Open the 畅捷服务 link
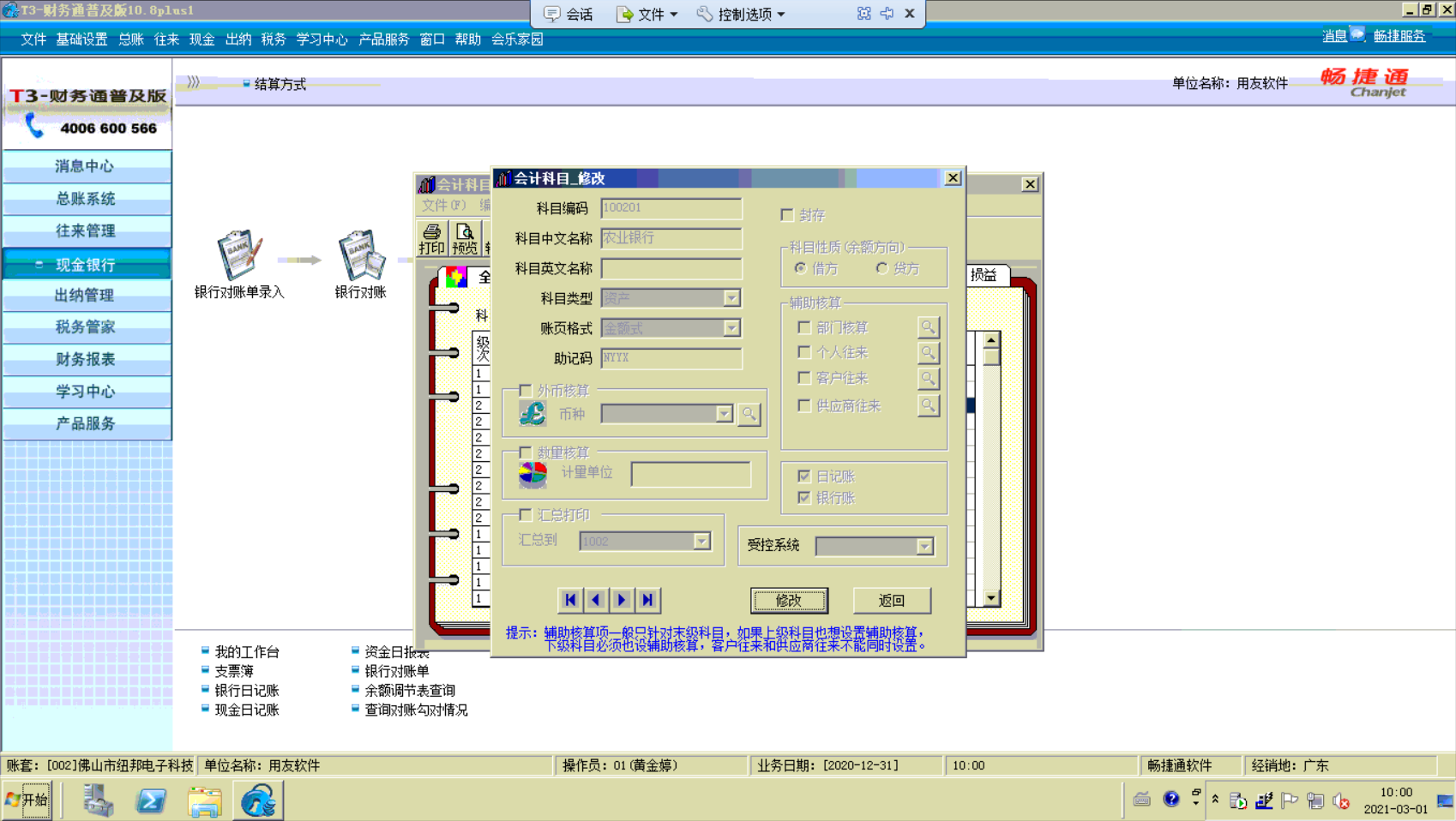Screen dimensions: 1456x821 1399,35
